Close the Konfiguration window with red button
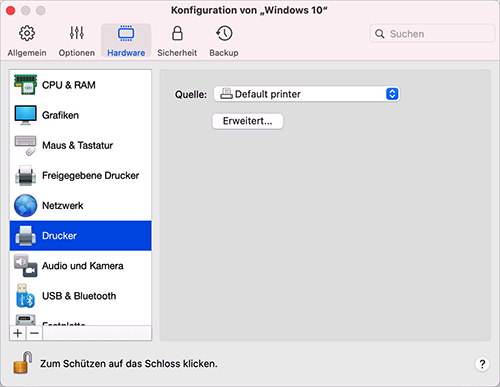This screenshot has width=500, height=387. point(11,11)
